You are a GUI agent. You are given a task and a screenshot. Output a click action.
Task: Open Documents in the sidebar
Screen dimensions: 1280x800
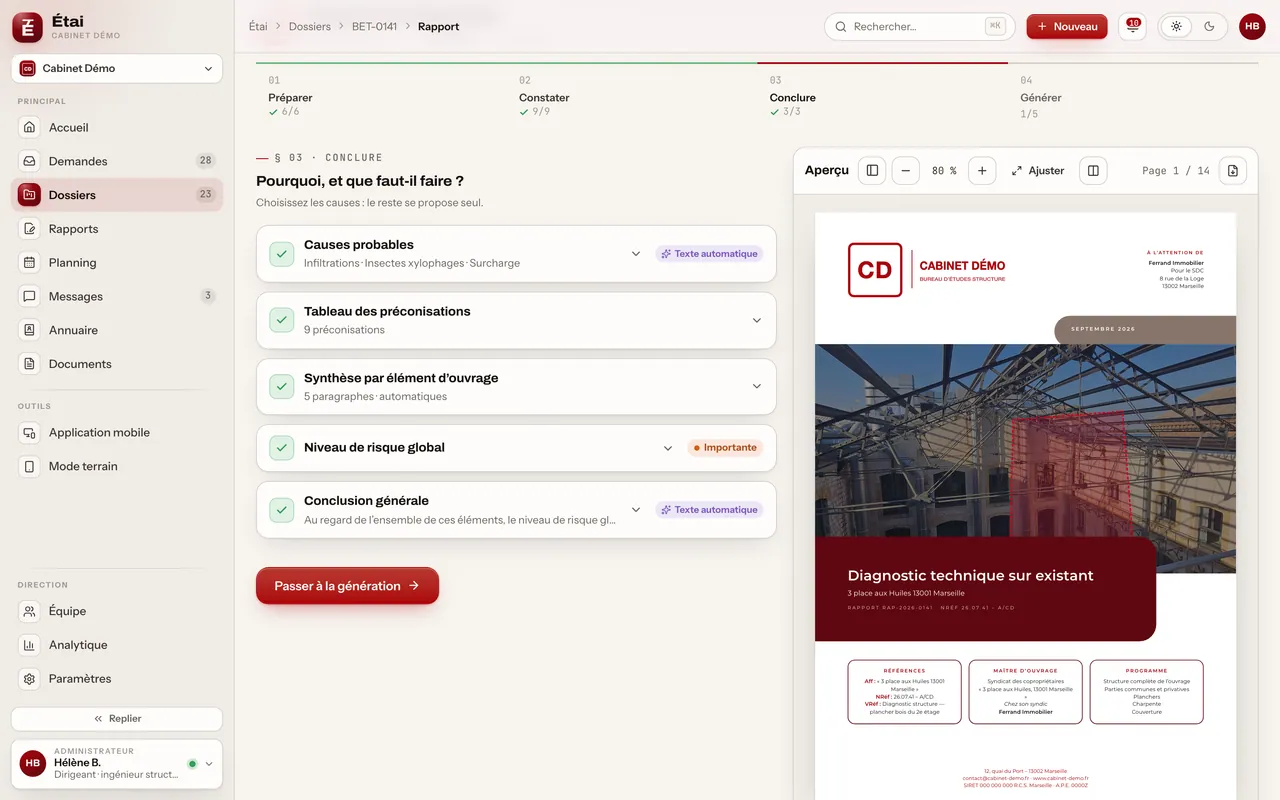click(x=117, y=364)
